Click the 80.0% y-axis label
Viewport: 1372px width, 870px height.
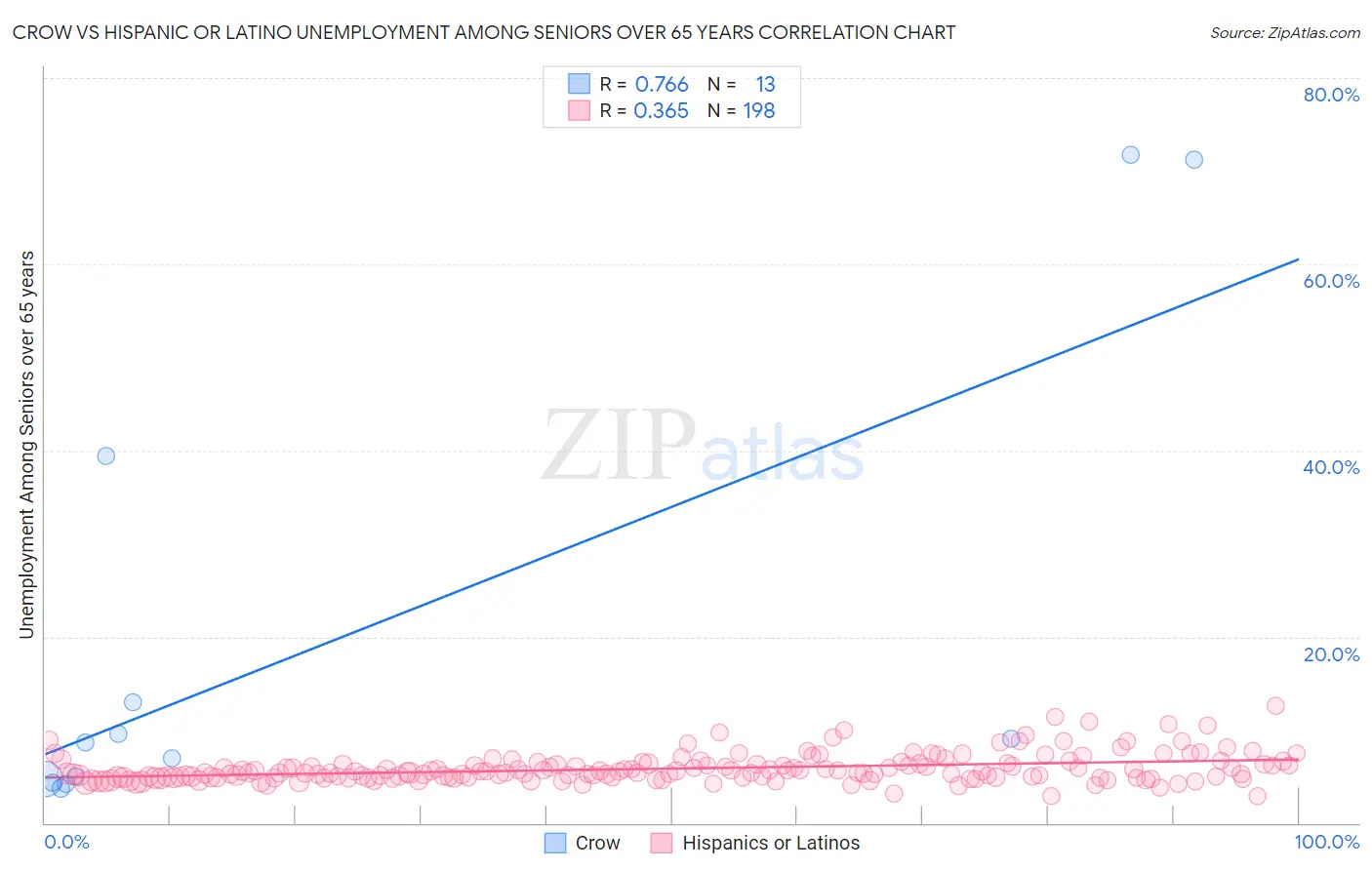click(x=1331, y=95)
